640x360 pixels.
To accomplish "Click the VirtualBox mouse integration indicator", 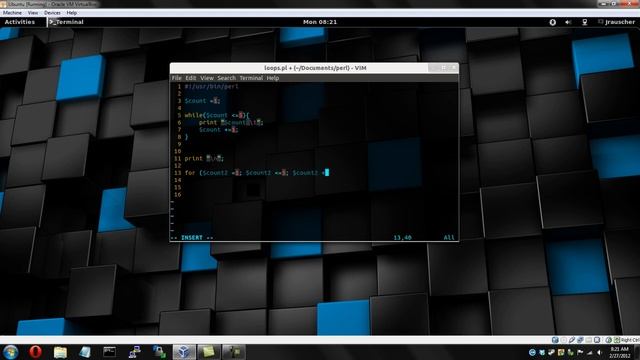I will coord(609,340).
